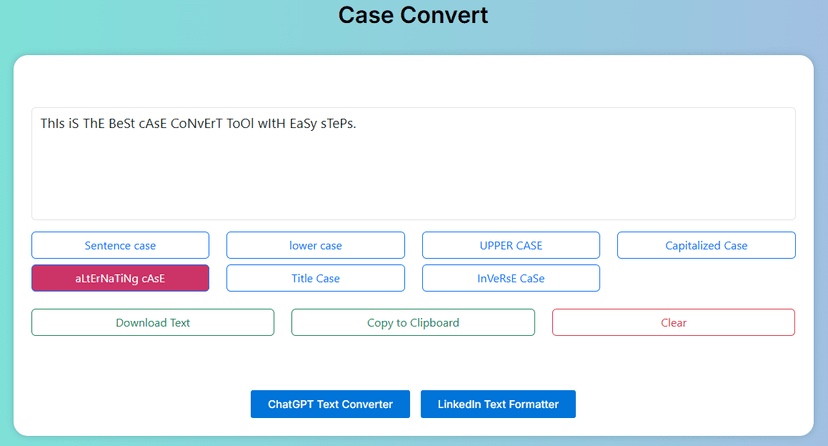Click the empty area inside the text box
The width and height of the screenshot is (828, 446).
(413, 180)
